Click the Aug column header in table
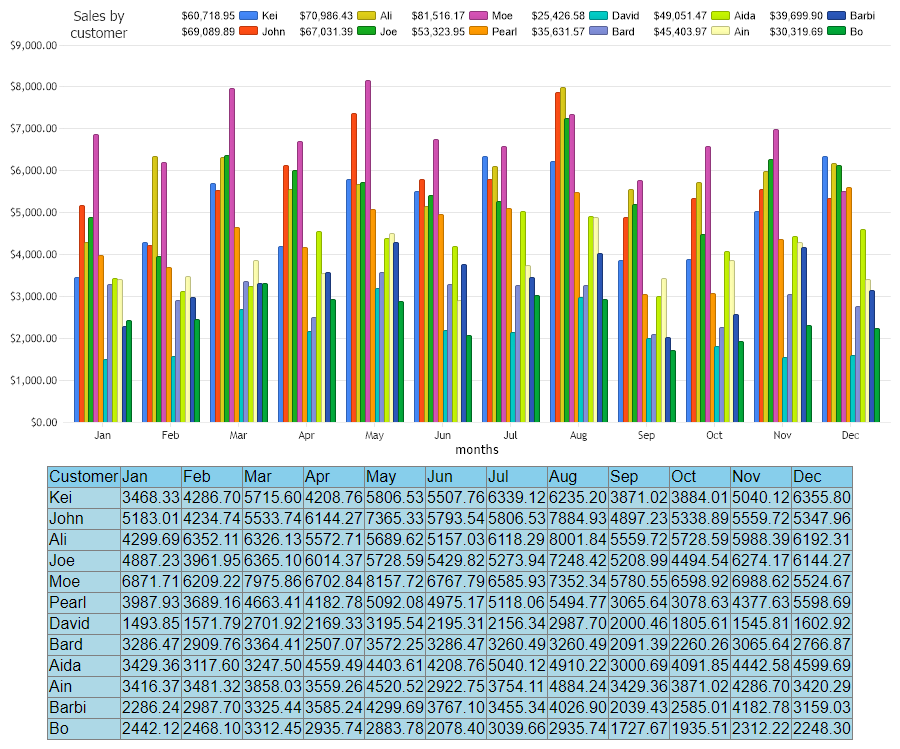The width and height of the screenshot is (900, 749). tap(577, 477)
